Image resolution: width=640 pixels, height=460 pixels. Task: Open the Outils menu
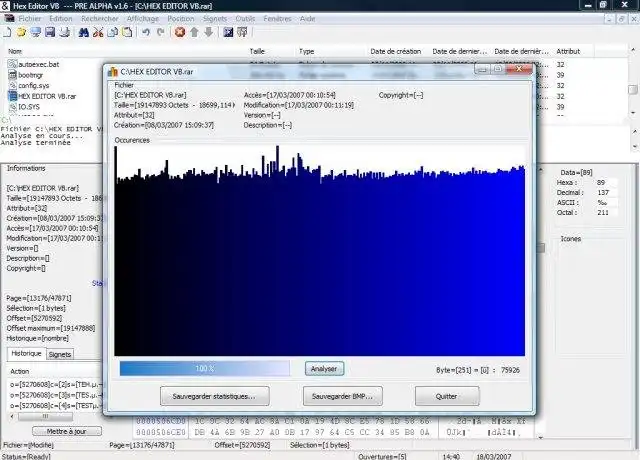click(x=245, y=19)
